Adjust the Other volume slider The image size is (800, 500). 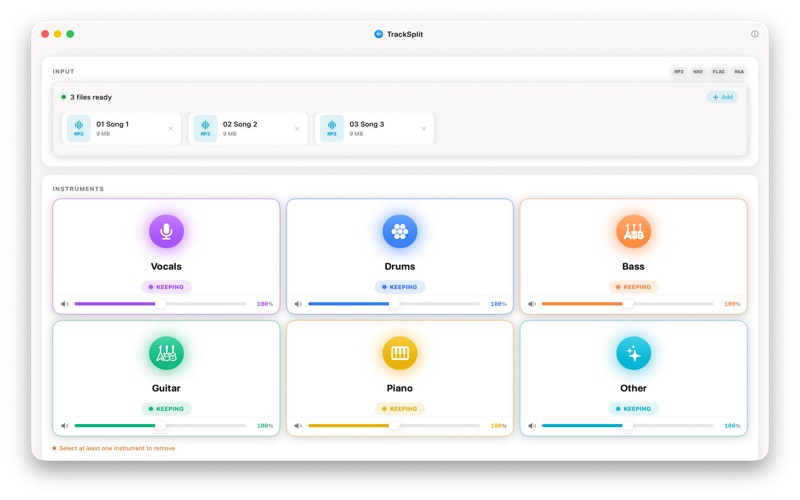[628, 426]
